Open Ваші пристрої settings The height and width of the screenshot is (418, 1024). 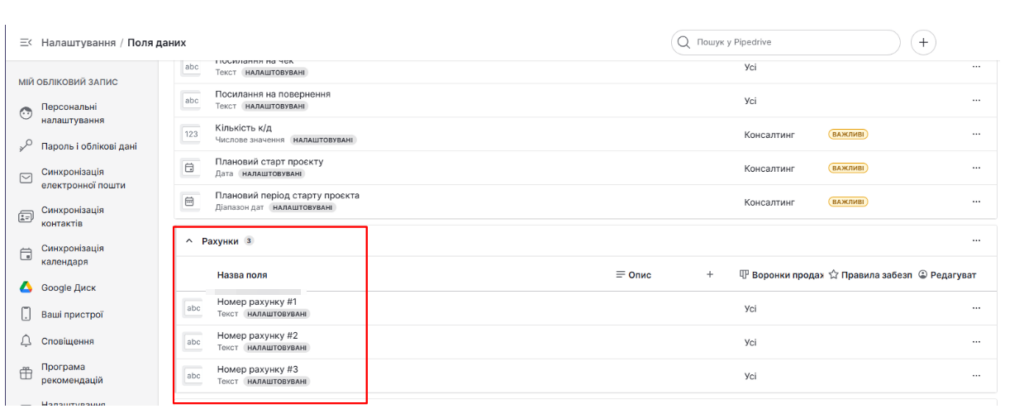pos(72,314)
